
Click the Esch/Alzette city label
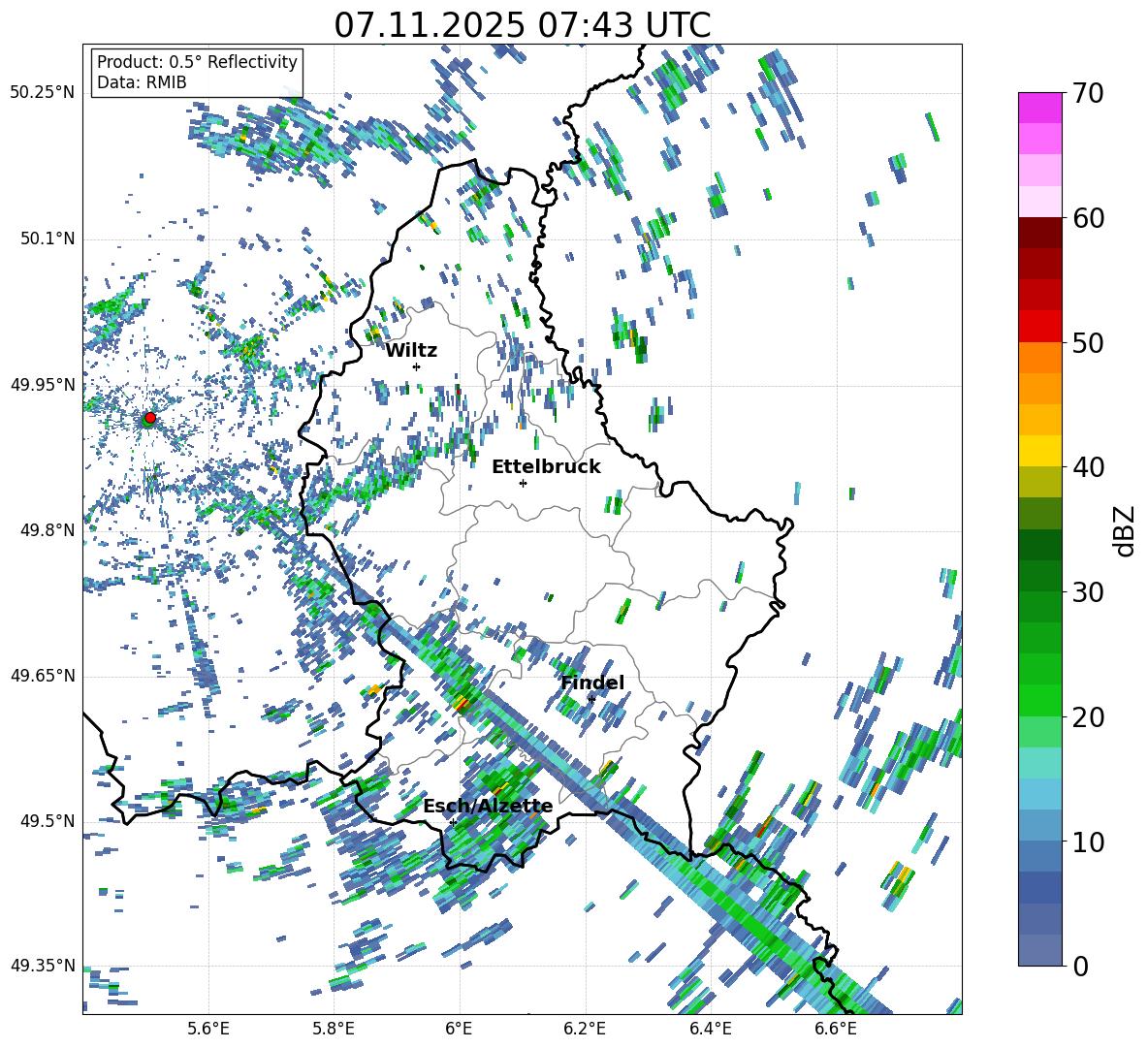[488, 807]
